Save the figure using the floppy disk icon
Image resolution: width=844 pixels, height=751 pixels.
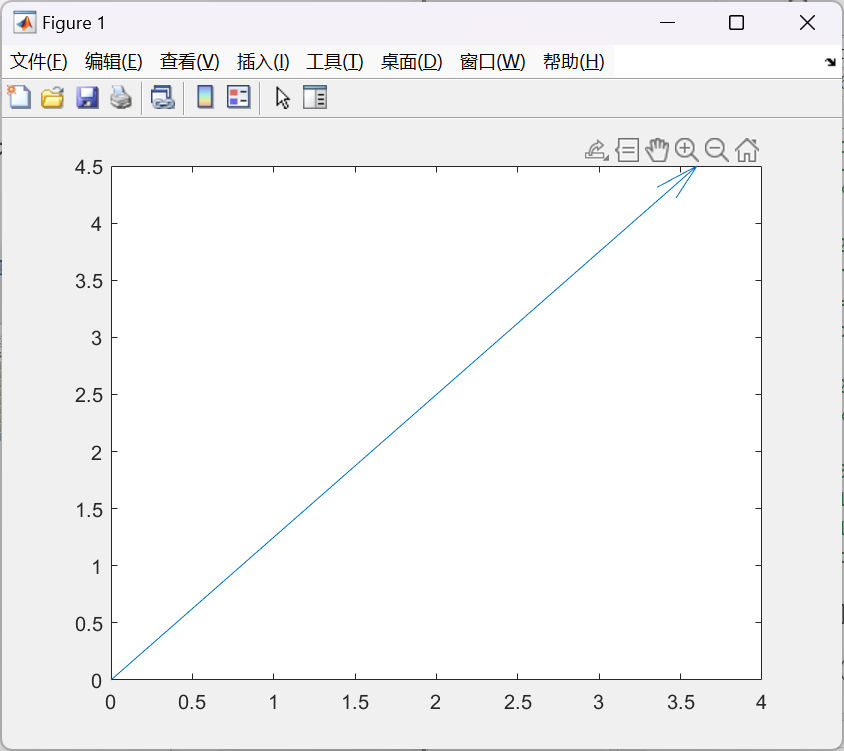(87, 97)
